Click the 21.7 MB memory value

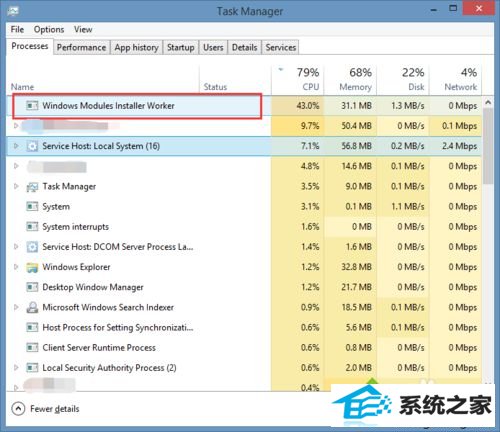pyautogui.click(x=356, y=287)
